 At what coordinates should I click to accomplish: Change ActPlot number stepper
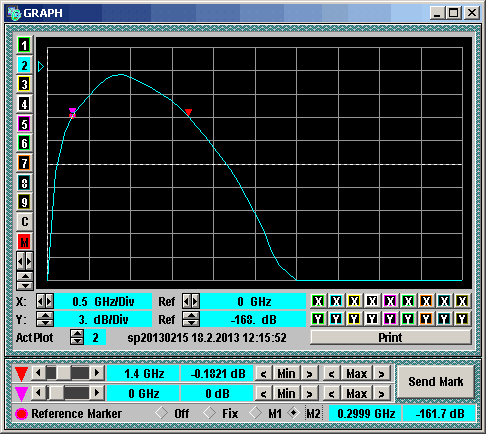[77, 337]
